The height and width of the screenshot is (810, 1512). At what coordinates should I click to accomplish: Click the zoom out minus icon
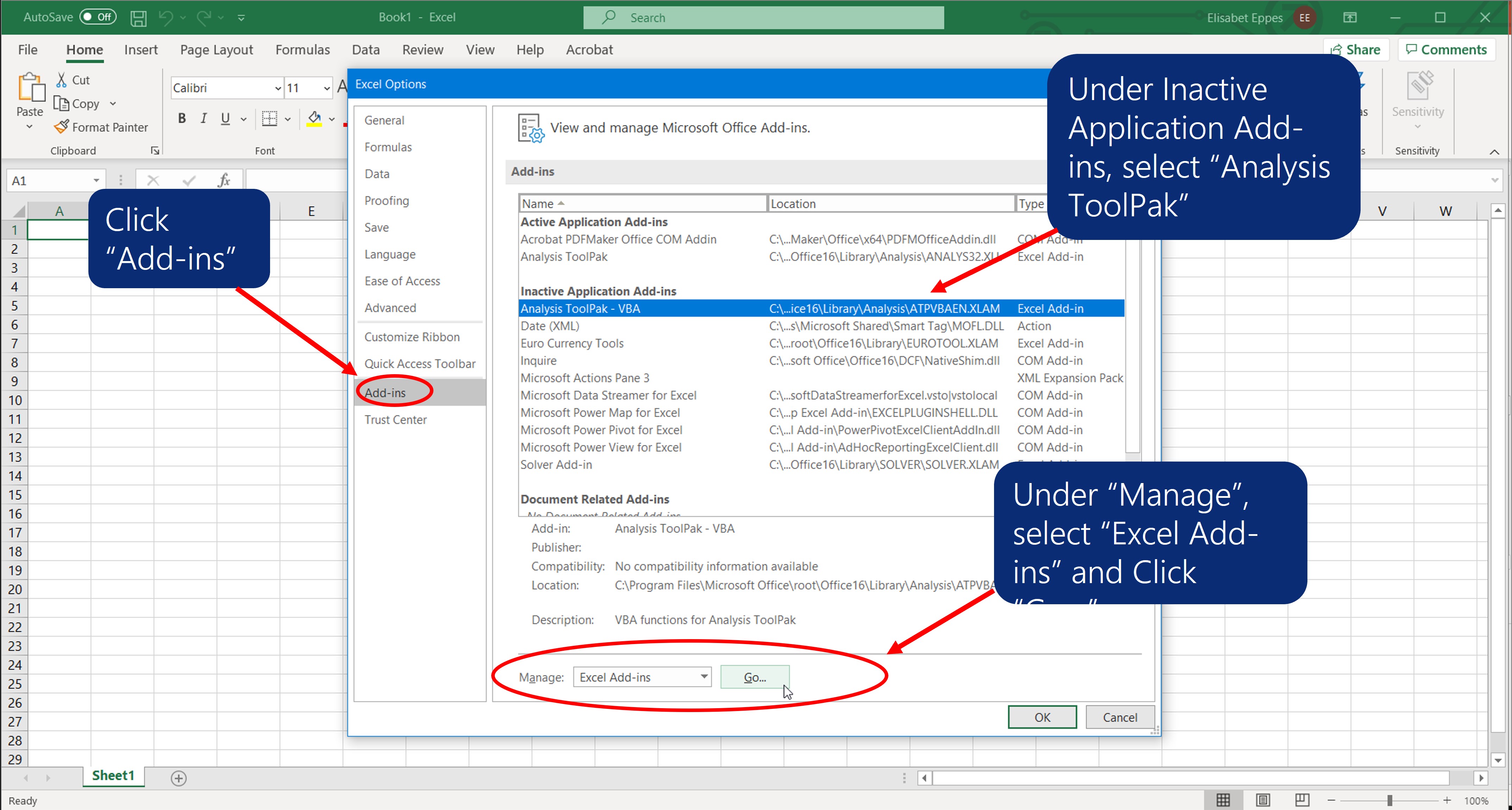click(1331, 800)
